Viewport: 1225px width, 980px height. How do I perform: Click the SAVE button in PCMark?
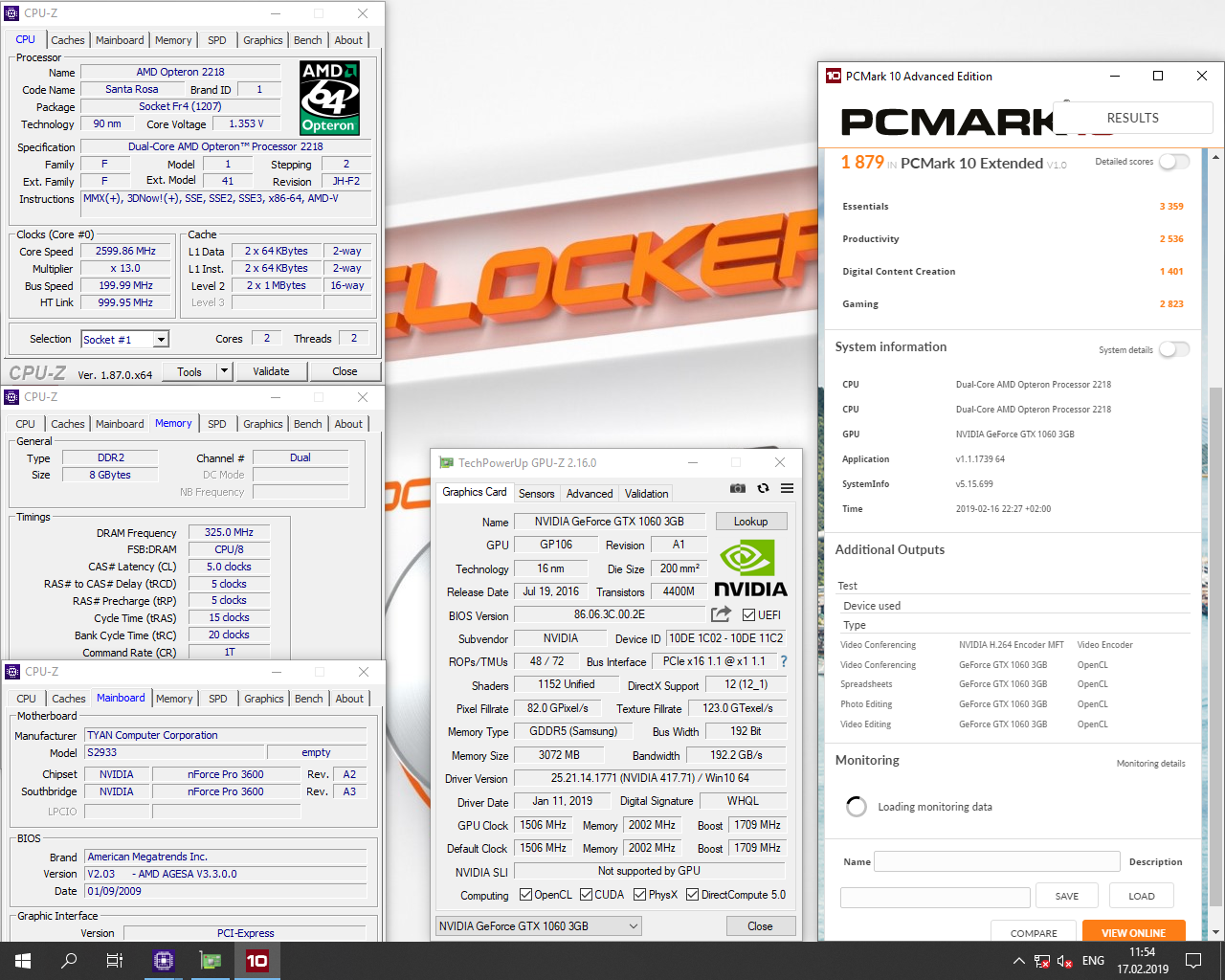pos(1067,897)
